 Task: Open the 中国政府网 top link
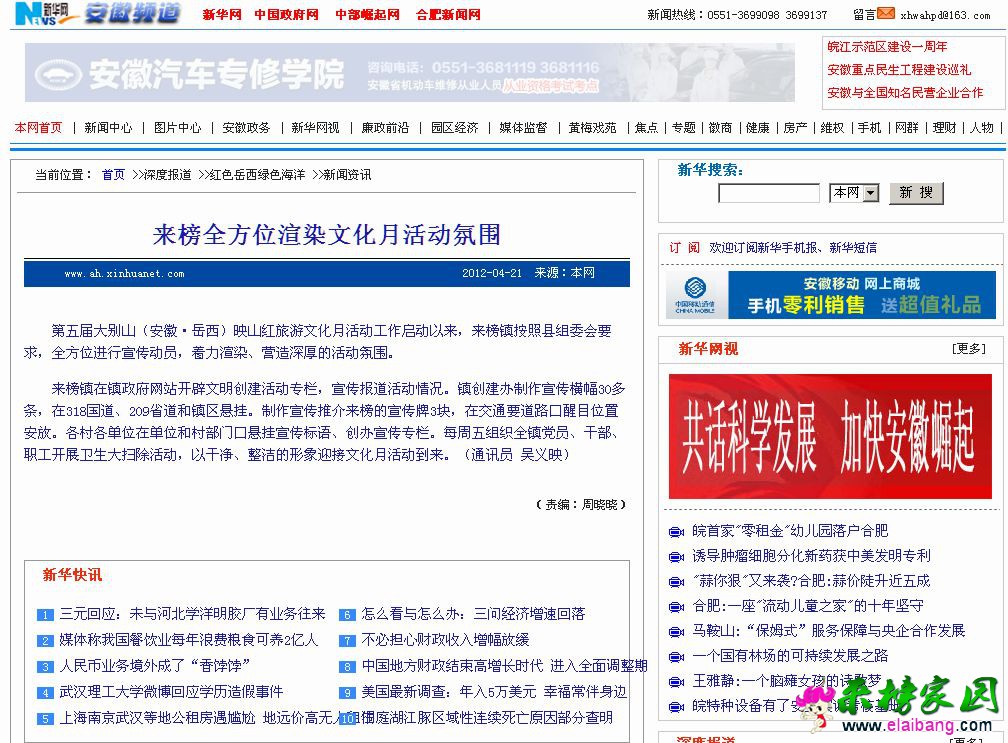click(286, 15)
